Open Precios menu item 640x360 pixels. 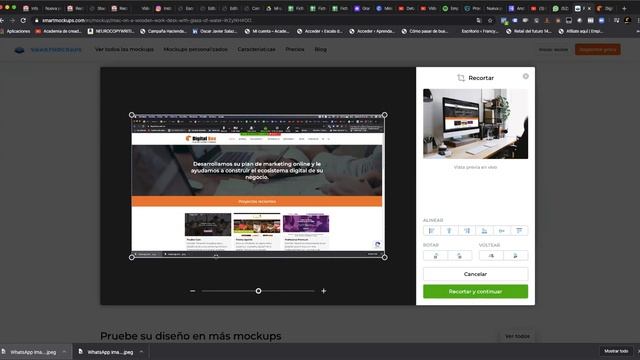(295, 49)
